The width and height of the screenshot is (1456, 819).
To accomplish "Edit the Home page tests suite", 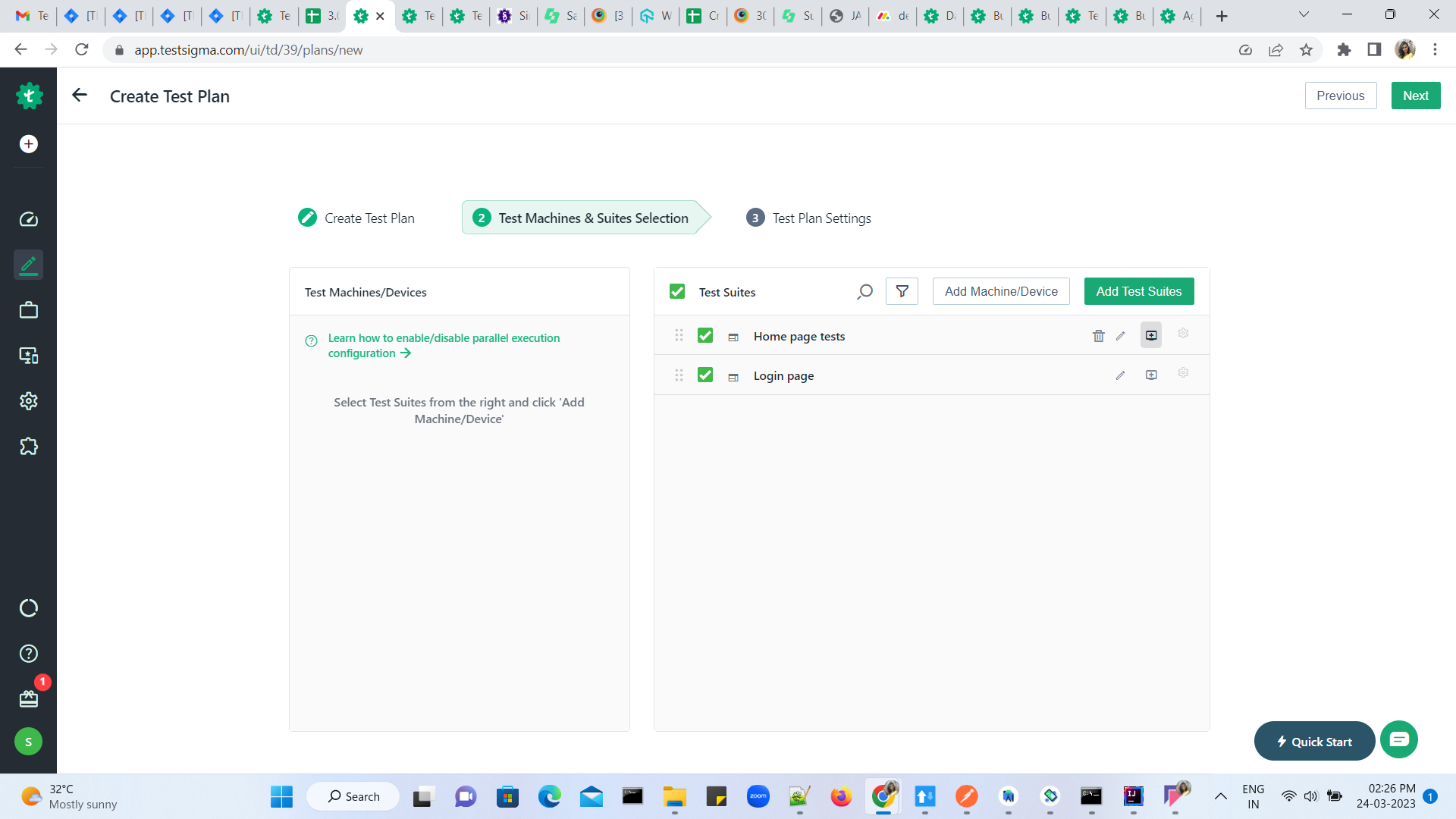I will [1121, 336].
